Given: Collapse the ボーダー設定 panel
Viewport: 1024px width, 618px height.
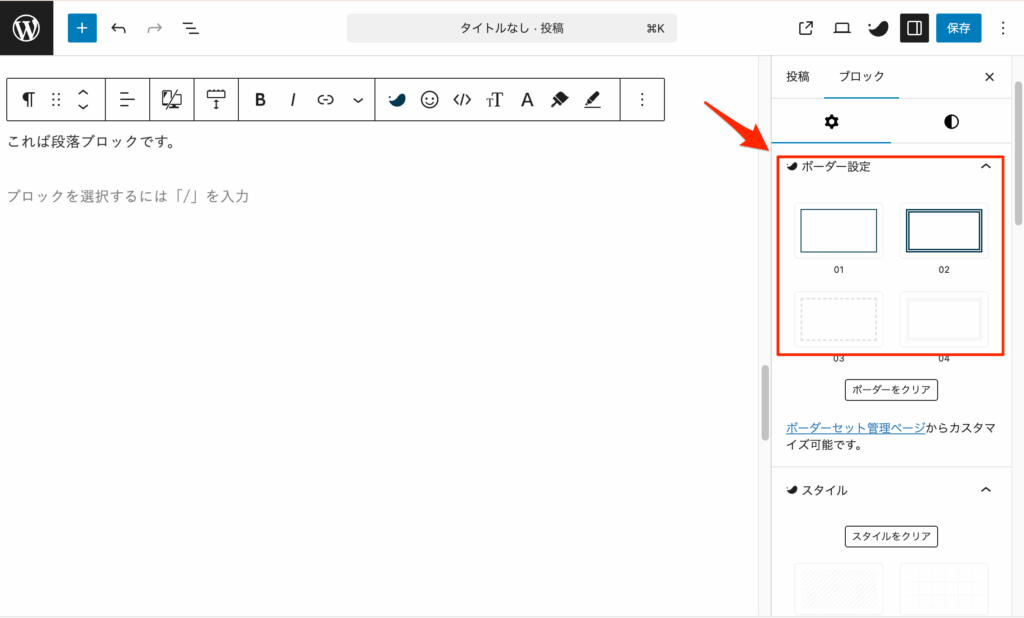Looking at the screenshot, I should [x=985, y=166].
